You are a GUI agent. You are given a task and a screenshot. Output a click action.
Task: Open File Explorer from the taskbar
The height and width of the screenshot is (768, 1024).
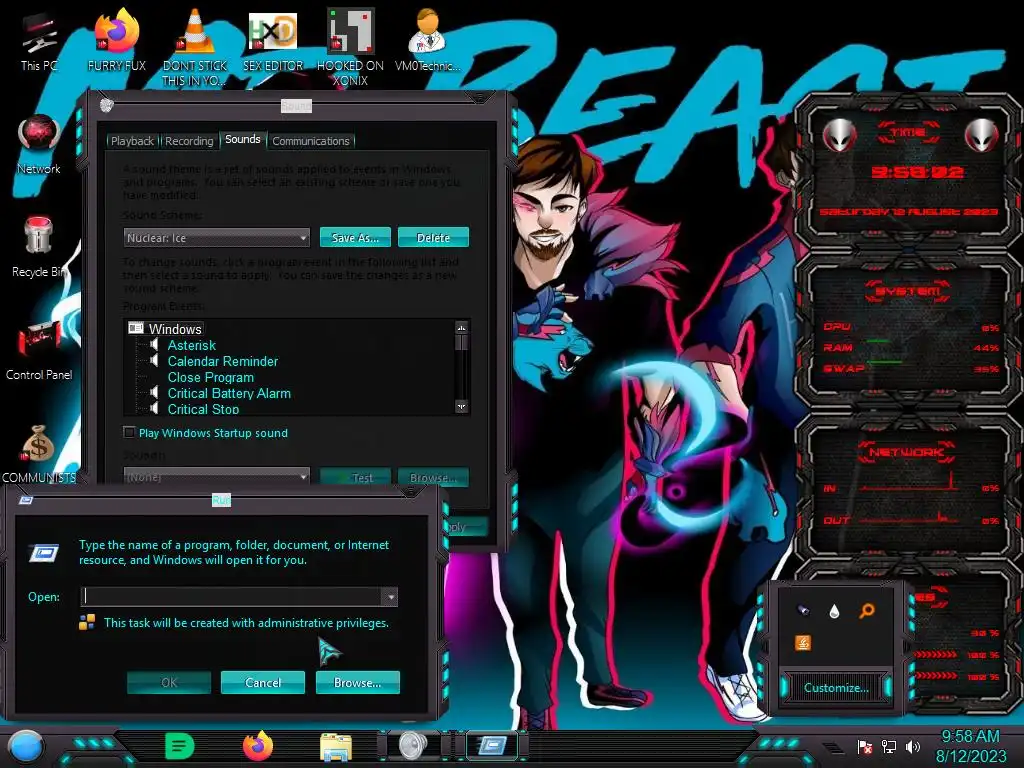coord(336,746)
